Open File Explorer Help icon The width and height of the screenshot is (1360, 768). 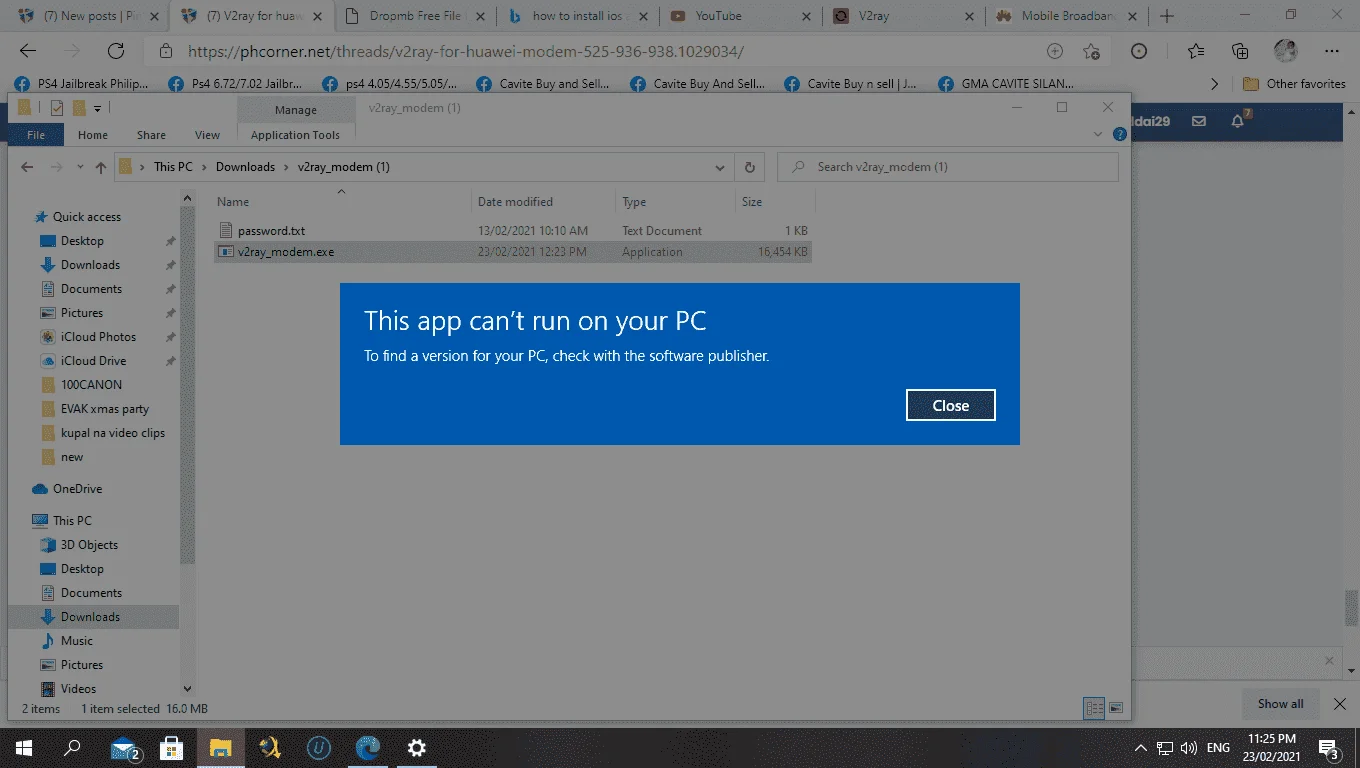1120,134
